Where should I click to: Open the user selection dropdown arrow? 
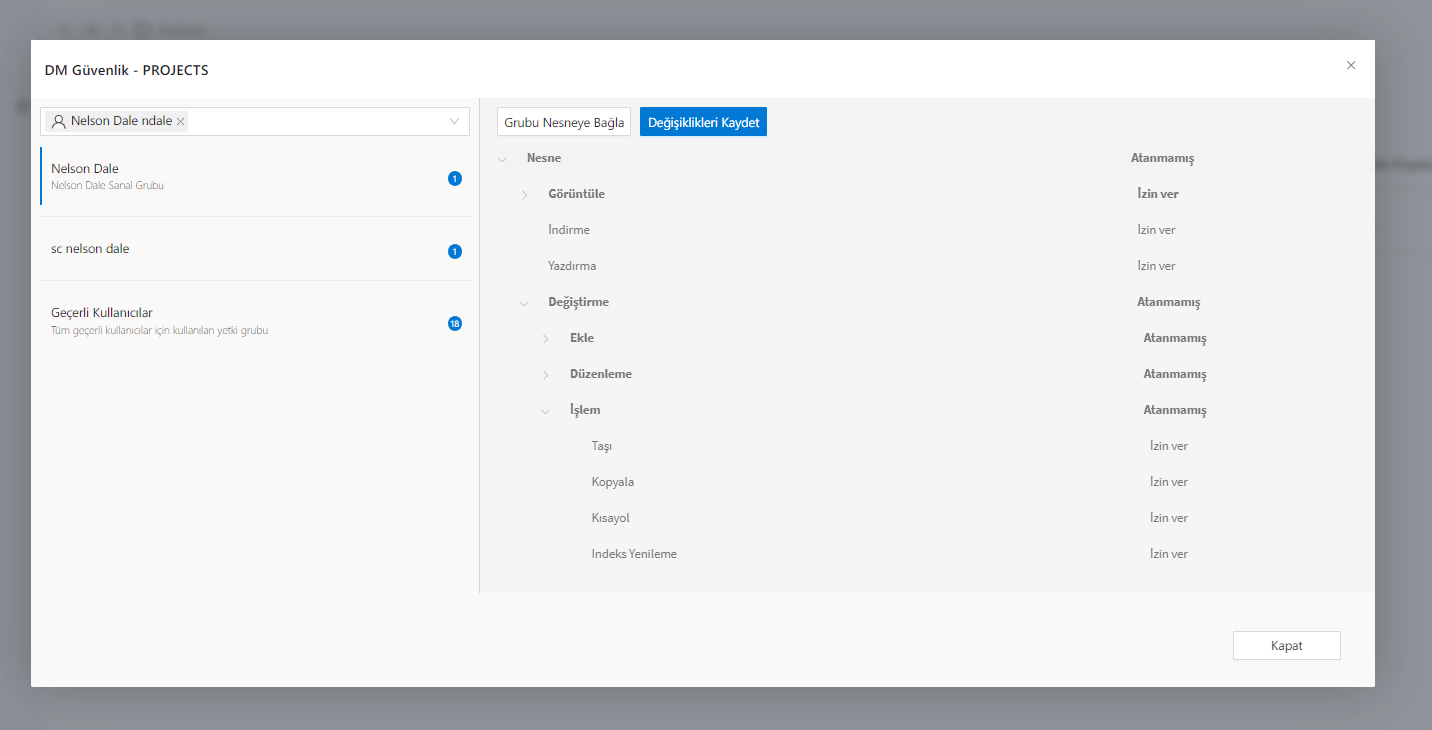tap(454, 121)
